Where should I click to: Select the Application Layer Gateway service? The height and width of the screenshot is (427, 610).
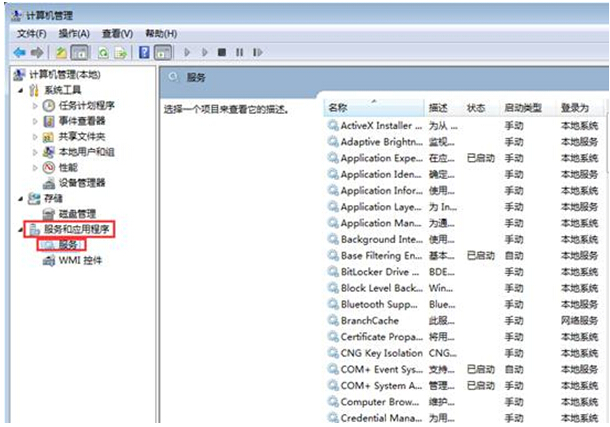tap(463, 207)
